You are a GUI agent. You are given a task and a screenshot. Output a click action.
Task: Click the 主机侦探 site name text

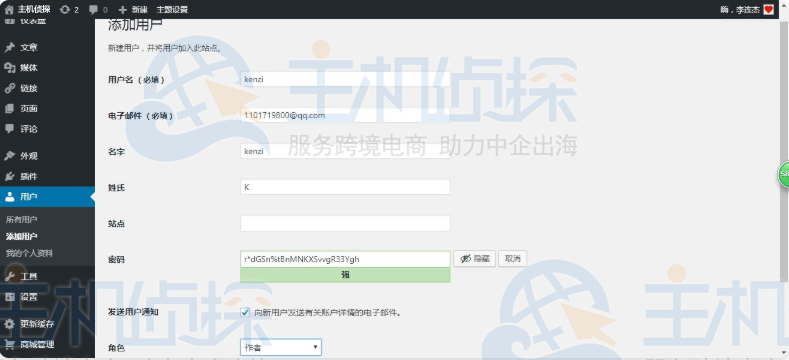pos(34,10)
